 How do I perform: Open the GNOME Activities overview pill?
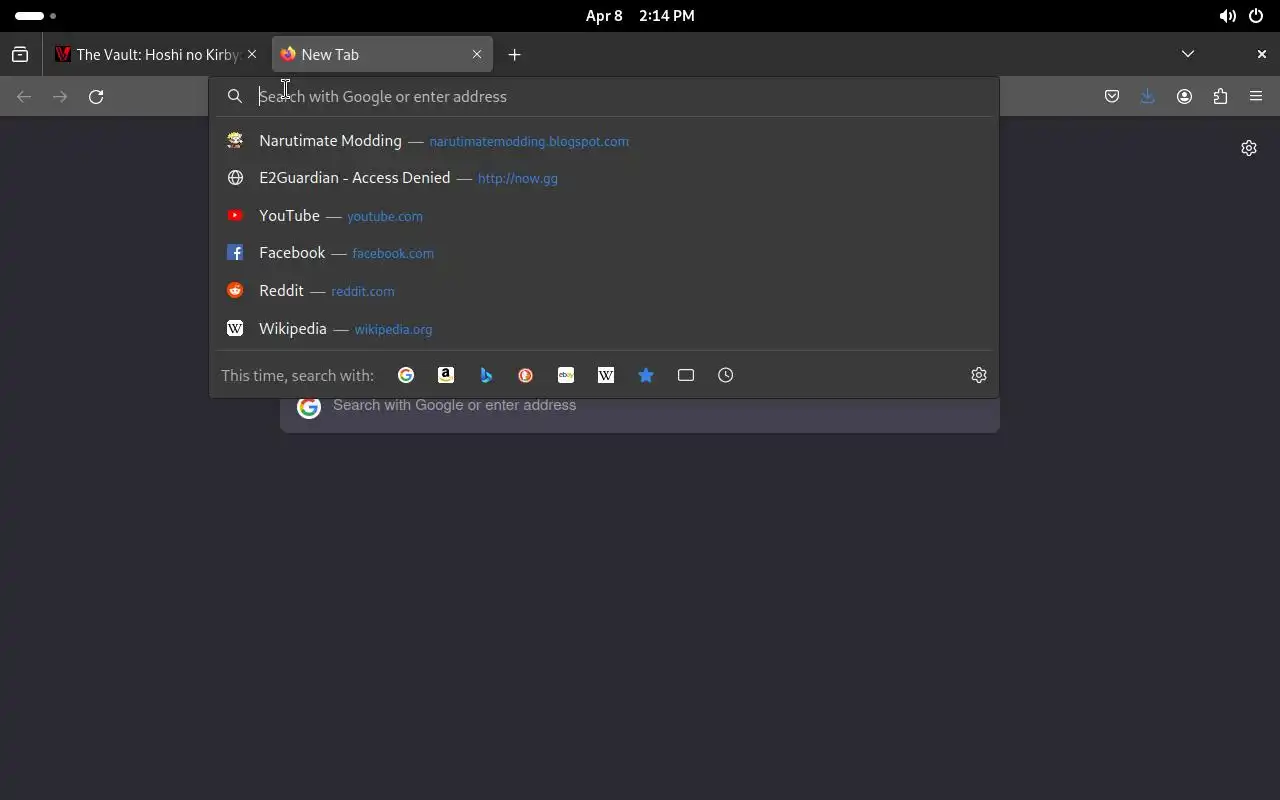coord(35,16)
